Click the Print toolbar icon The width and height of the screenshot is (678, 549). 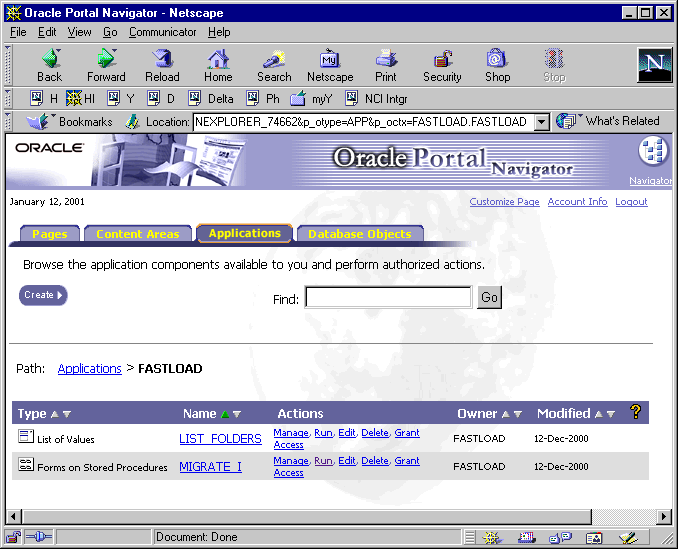(386, 60)
